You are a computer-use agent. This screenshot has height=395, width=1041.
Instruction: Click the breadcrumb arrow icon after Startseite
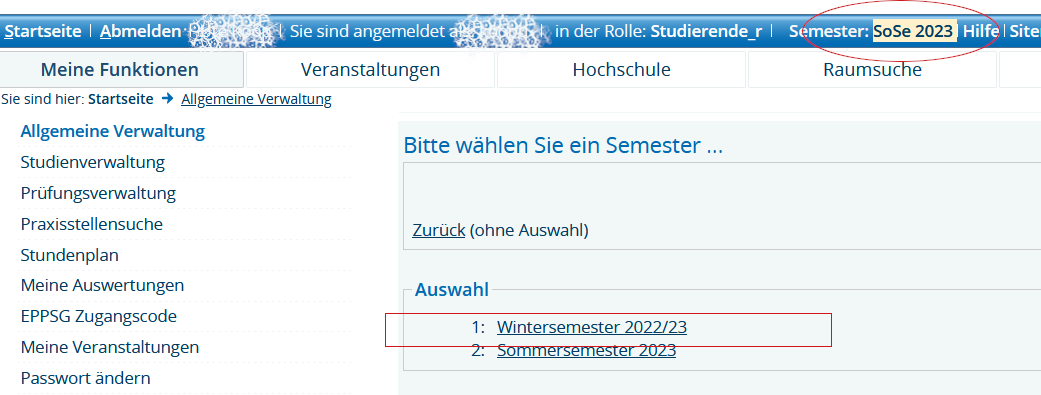[x=167, y=99]
